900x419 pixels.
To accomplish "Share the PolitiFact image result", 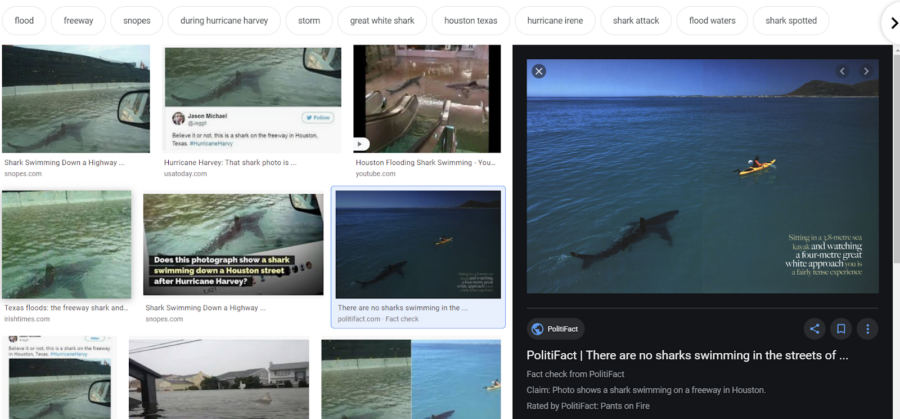I will pos(814,329).
